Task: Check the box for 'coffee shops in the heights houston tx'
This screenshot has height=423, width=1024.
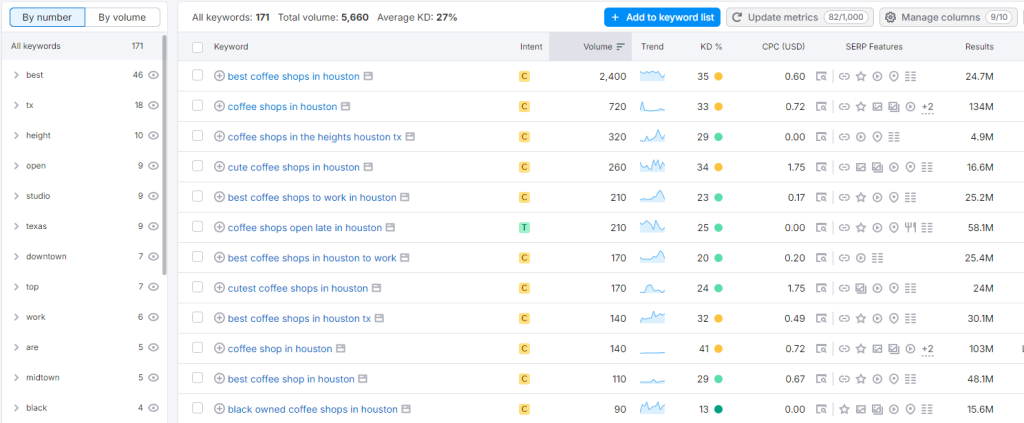Action: pos(197,137)
